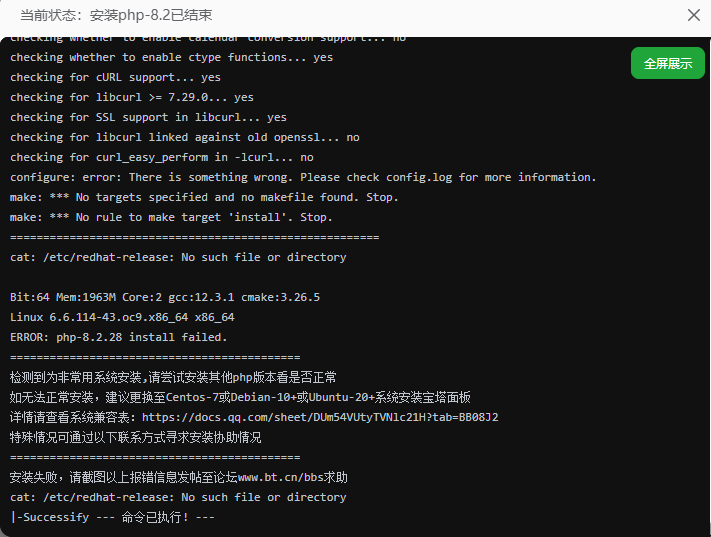The height and width of the screenshot is (537, 711).
Task: Click the old openssl linkage check line
Action: tap(184, 137)
